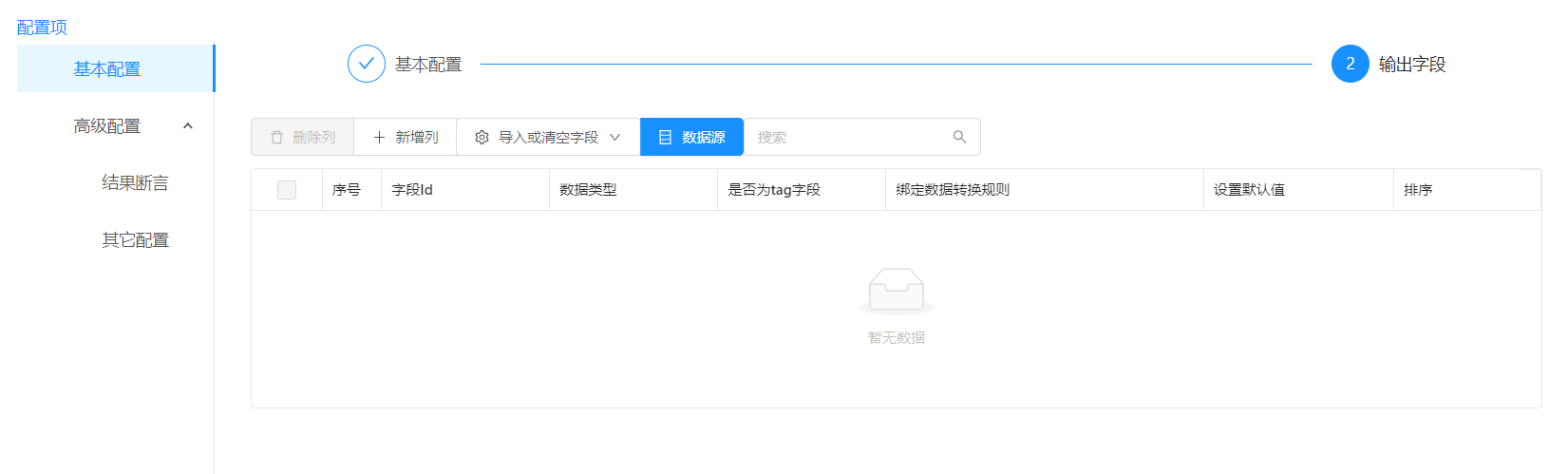Click the 输出字段 step label
1568x474 pixels.
1412,65
